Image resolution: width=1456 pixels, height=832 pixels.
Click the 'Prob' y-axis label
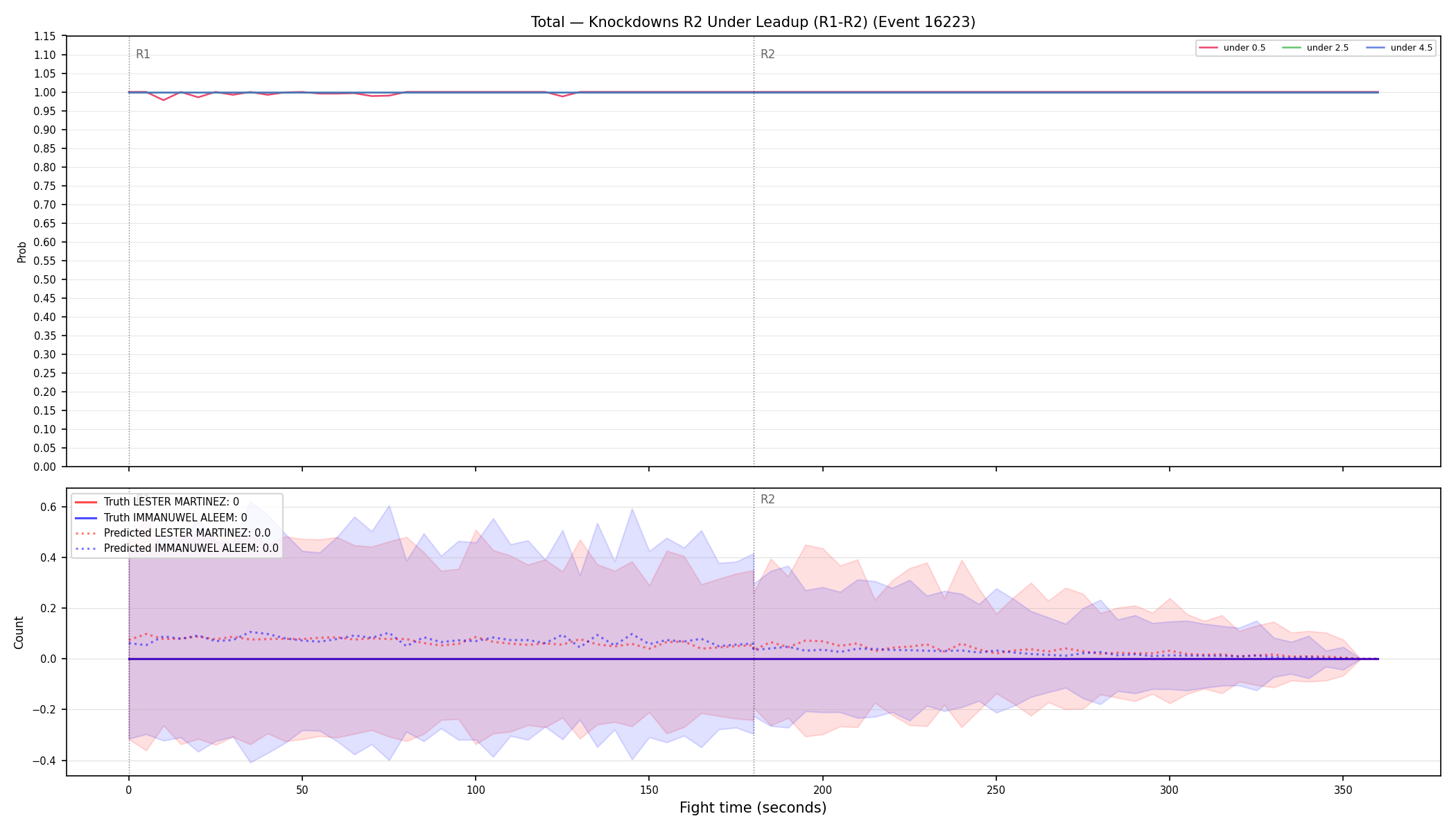point(21,252)
